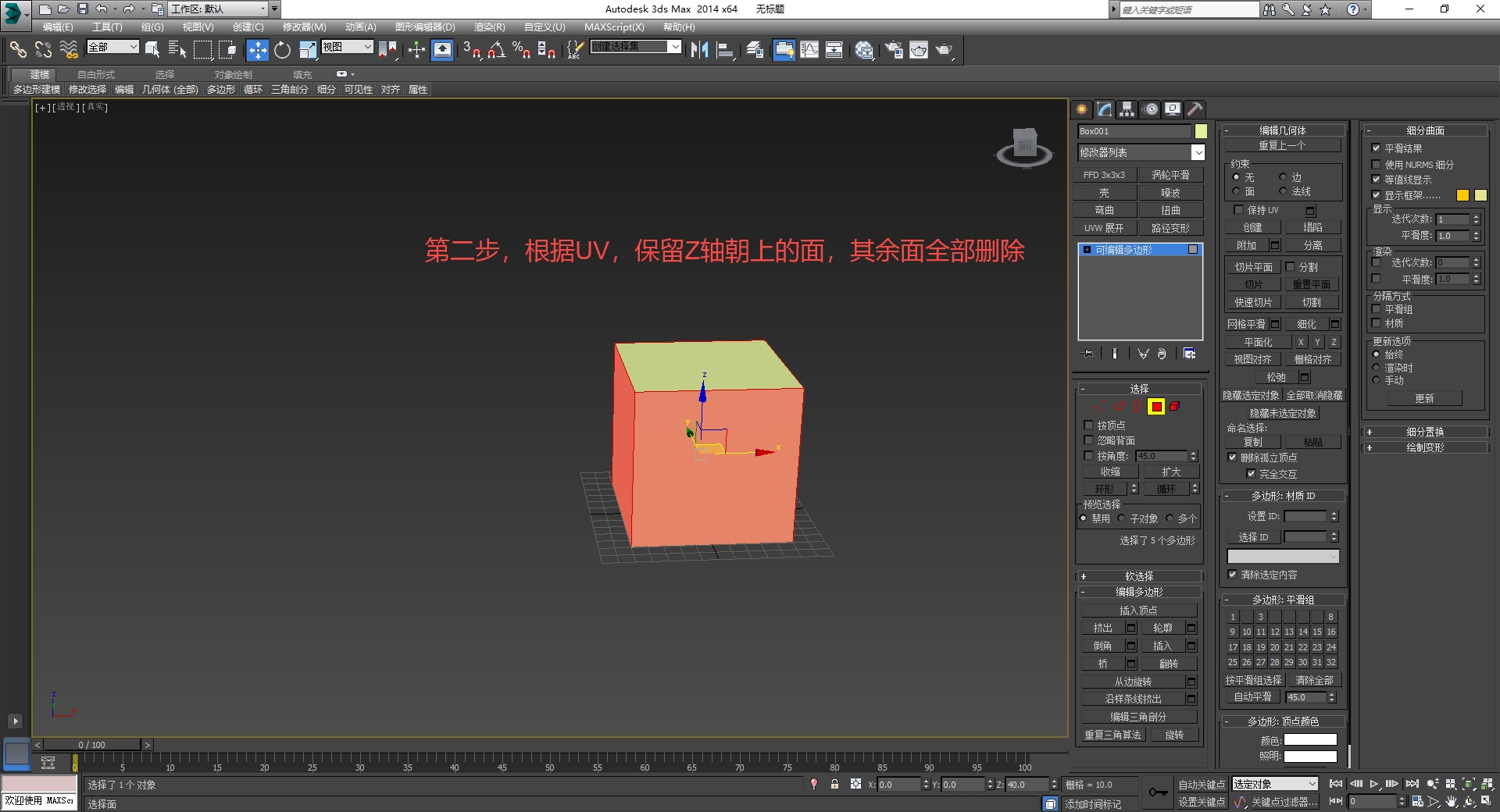Click the 颜色 vertex color swatch

pos(1310,739)
